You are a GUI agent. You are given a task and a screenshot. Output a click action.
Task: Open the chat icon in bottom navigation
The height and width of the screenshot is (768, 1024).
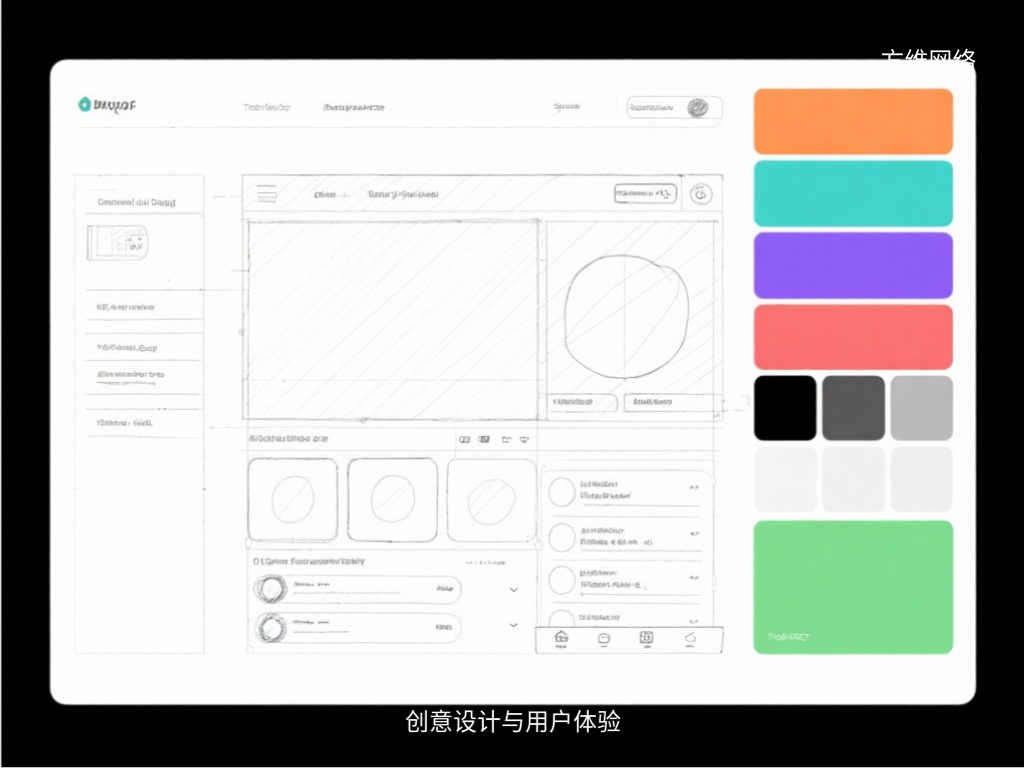[602, 638]
